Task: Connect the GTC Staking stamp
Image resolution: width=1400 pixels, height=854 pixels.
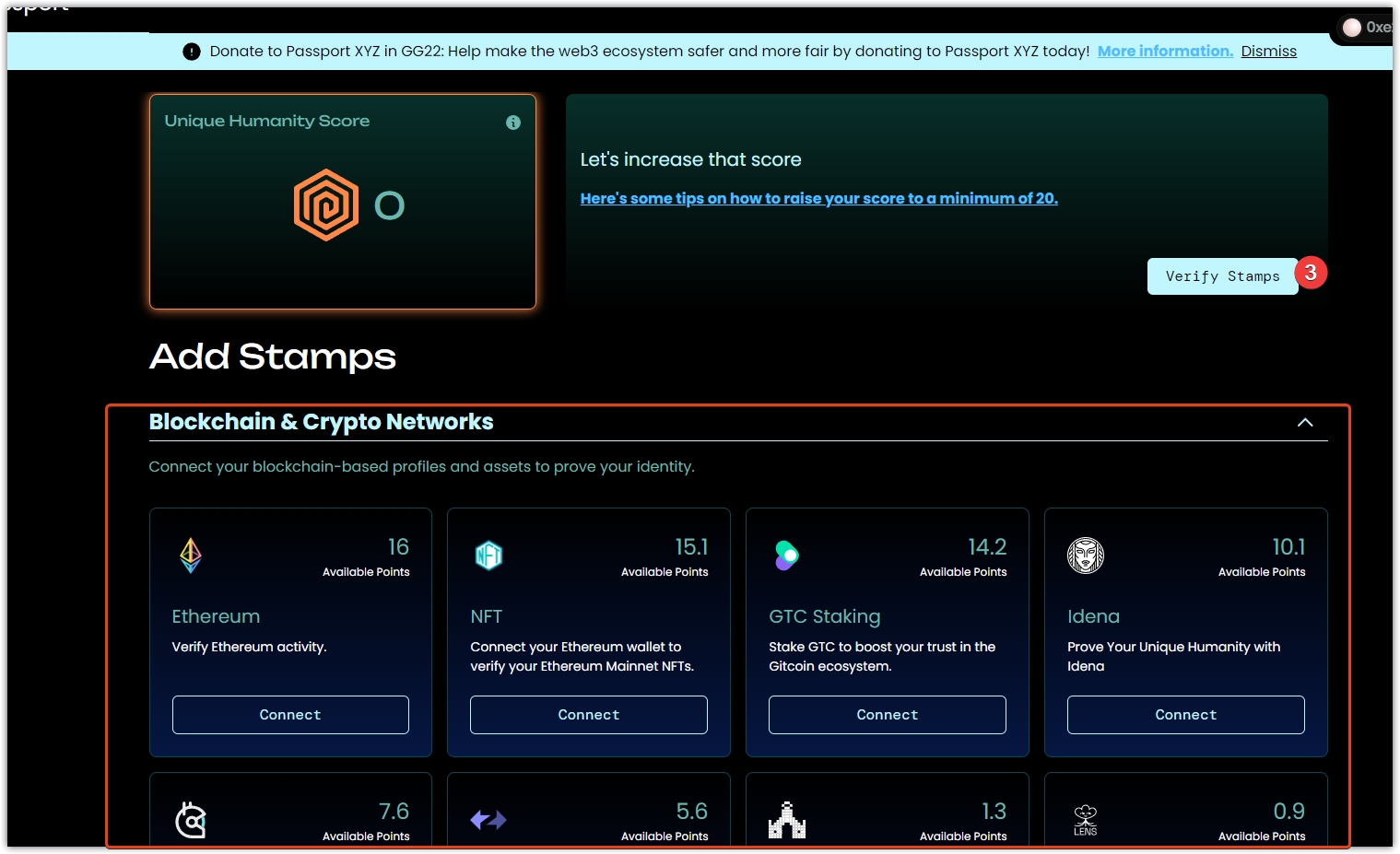Action: [x=887, y=715]
